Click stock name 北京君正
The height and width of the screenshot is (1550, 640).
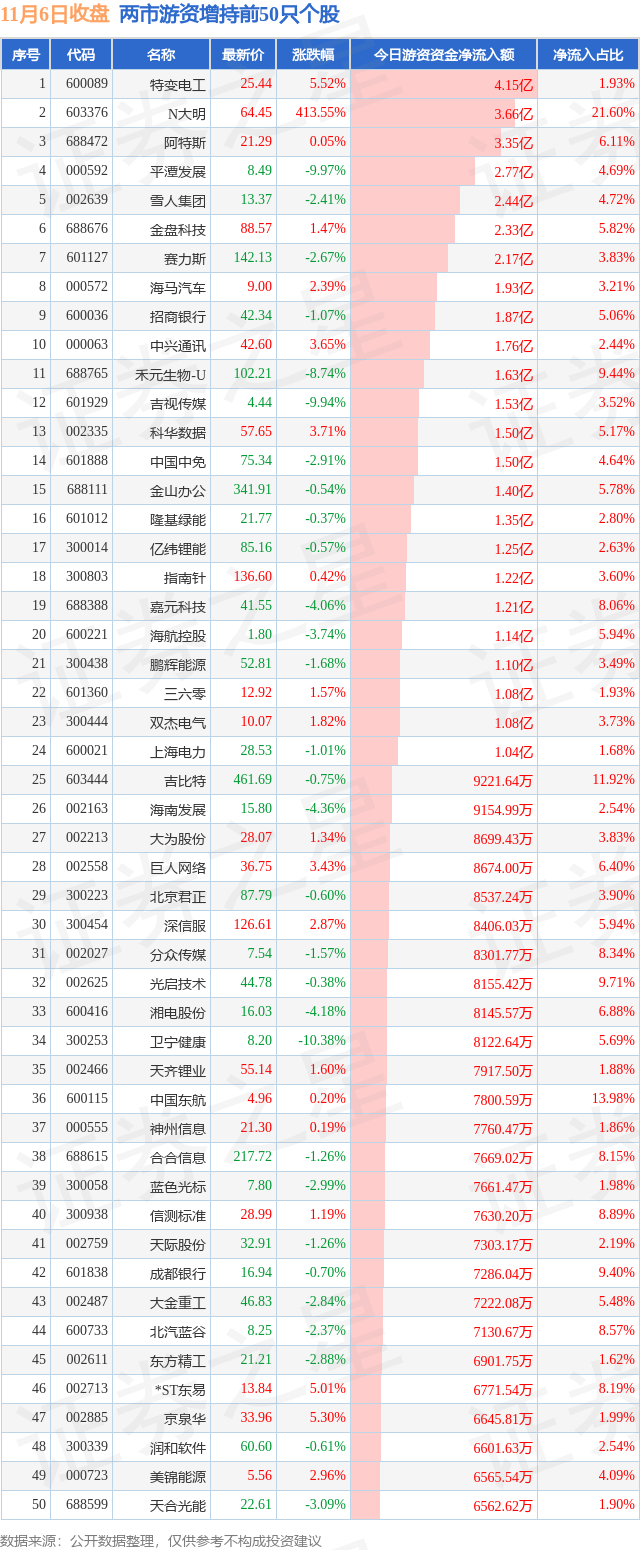(178, 897)
